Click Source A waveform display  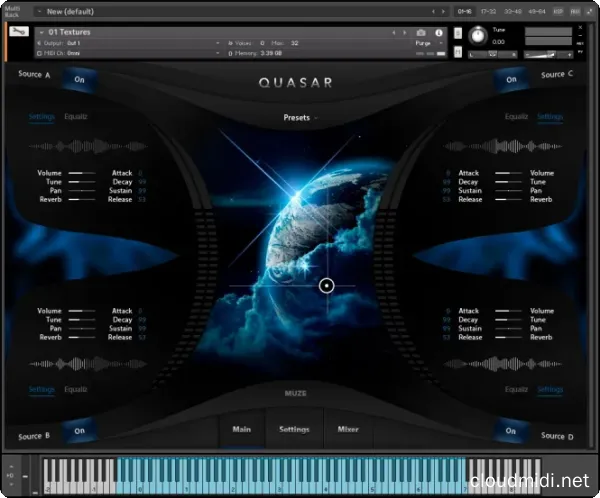pyautogui.click(x=88, y=146)
